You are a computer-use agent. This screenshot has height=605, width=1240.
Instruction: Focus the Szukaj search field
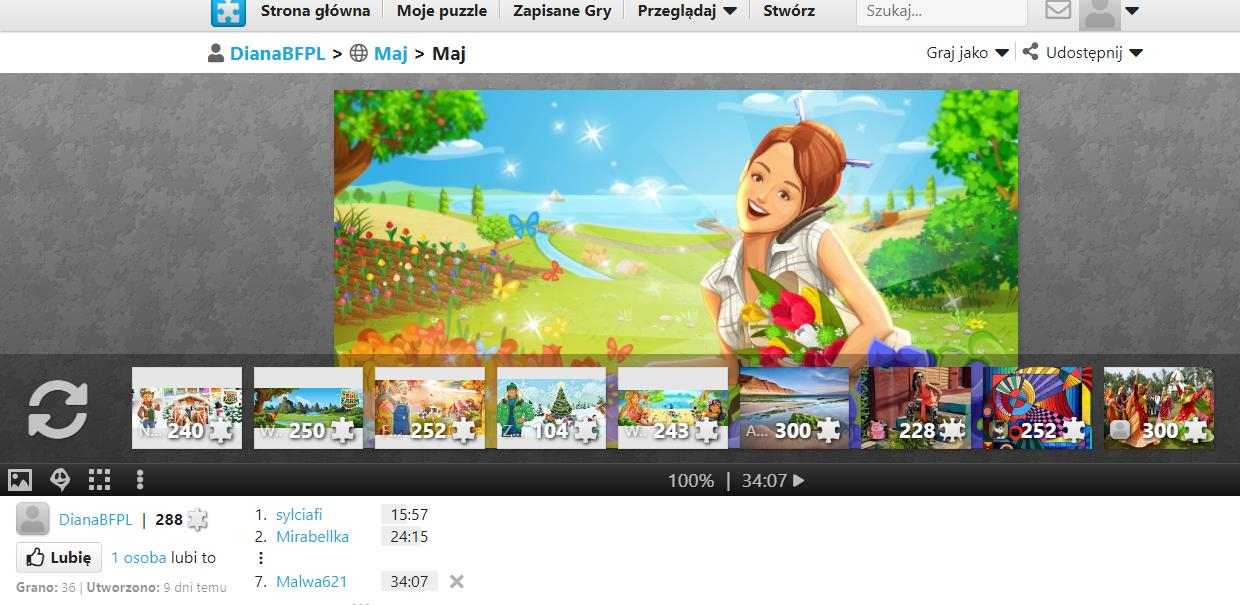(941, 12)
